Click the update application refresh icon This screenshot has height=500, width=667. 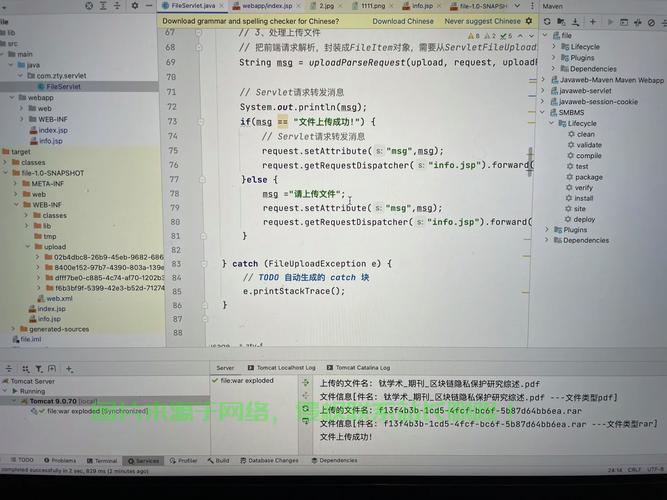(x=305, y=409)
